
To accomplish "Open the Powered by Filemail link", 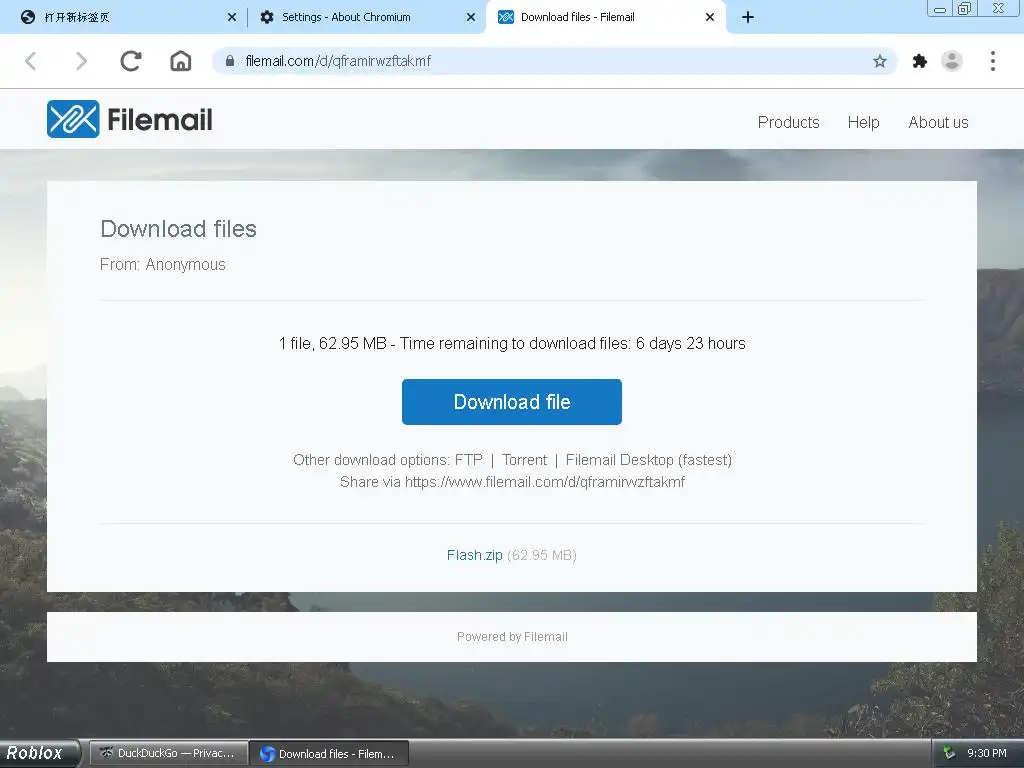I will coord(512,637).
